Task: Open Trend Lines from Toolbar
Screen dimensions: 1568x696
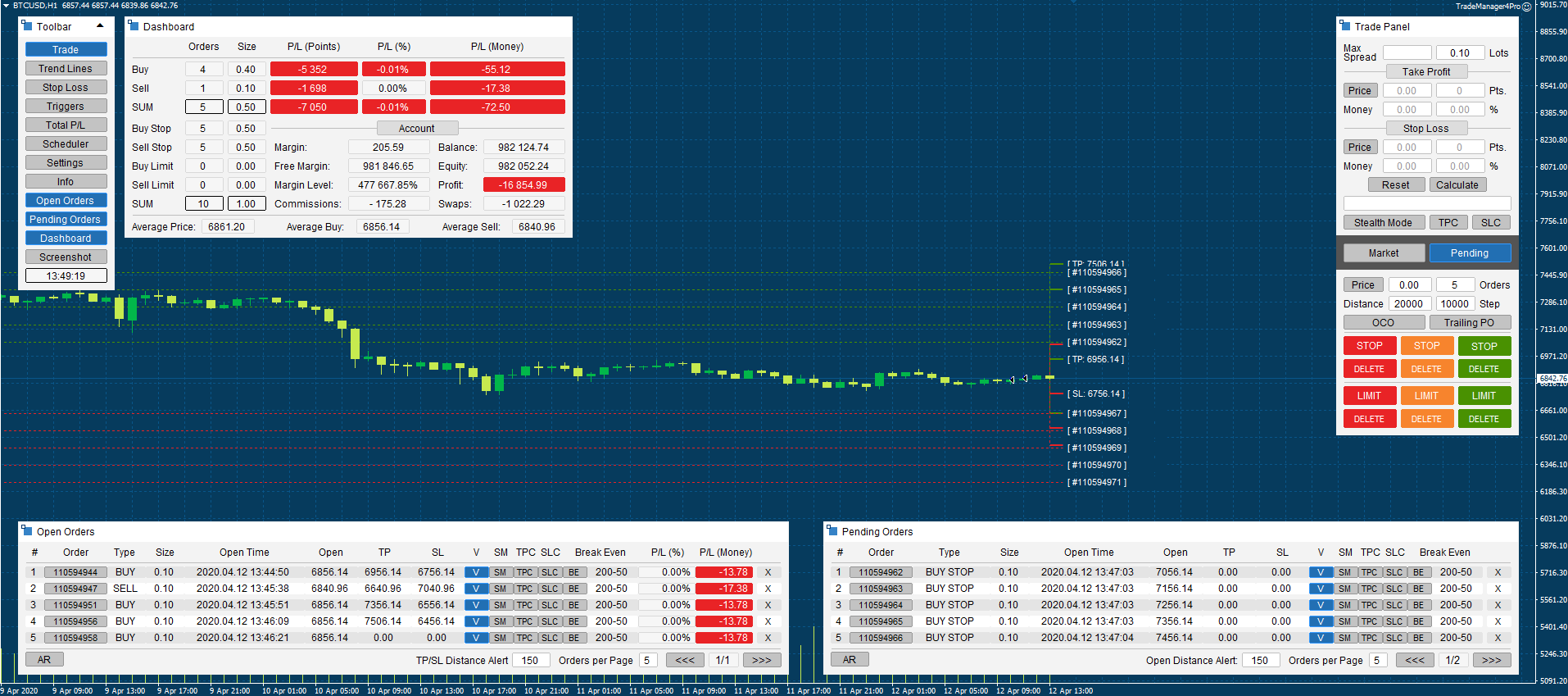Action: (x=66, y=69)
